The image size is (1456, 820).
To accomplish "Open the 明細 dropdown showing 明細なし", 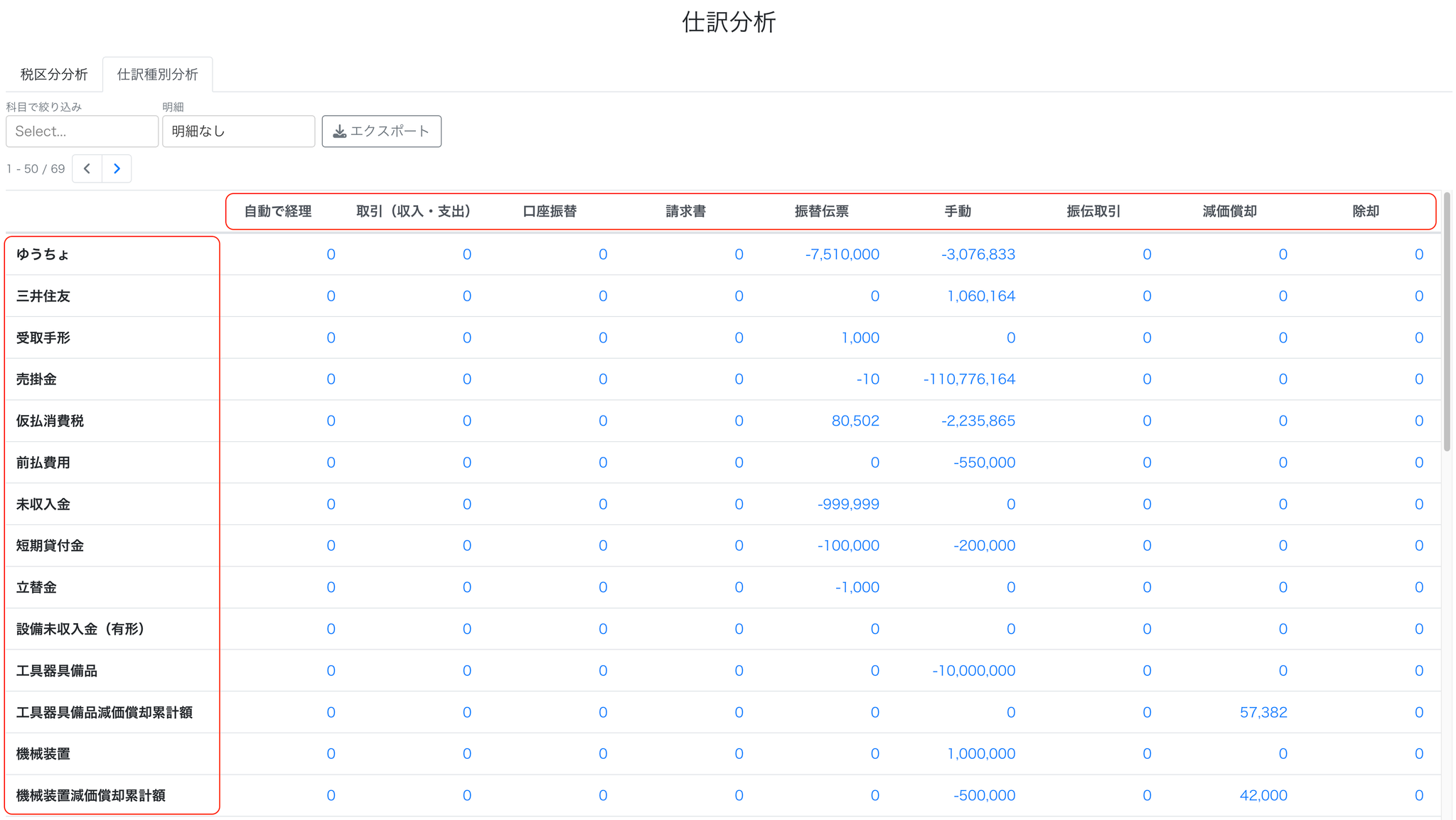I will point(238,131).
